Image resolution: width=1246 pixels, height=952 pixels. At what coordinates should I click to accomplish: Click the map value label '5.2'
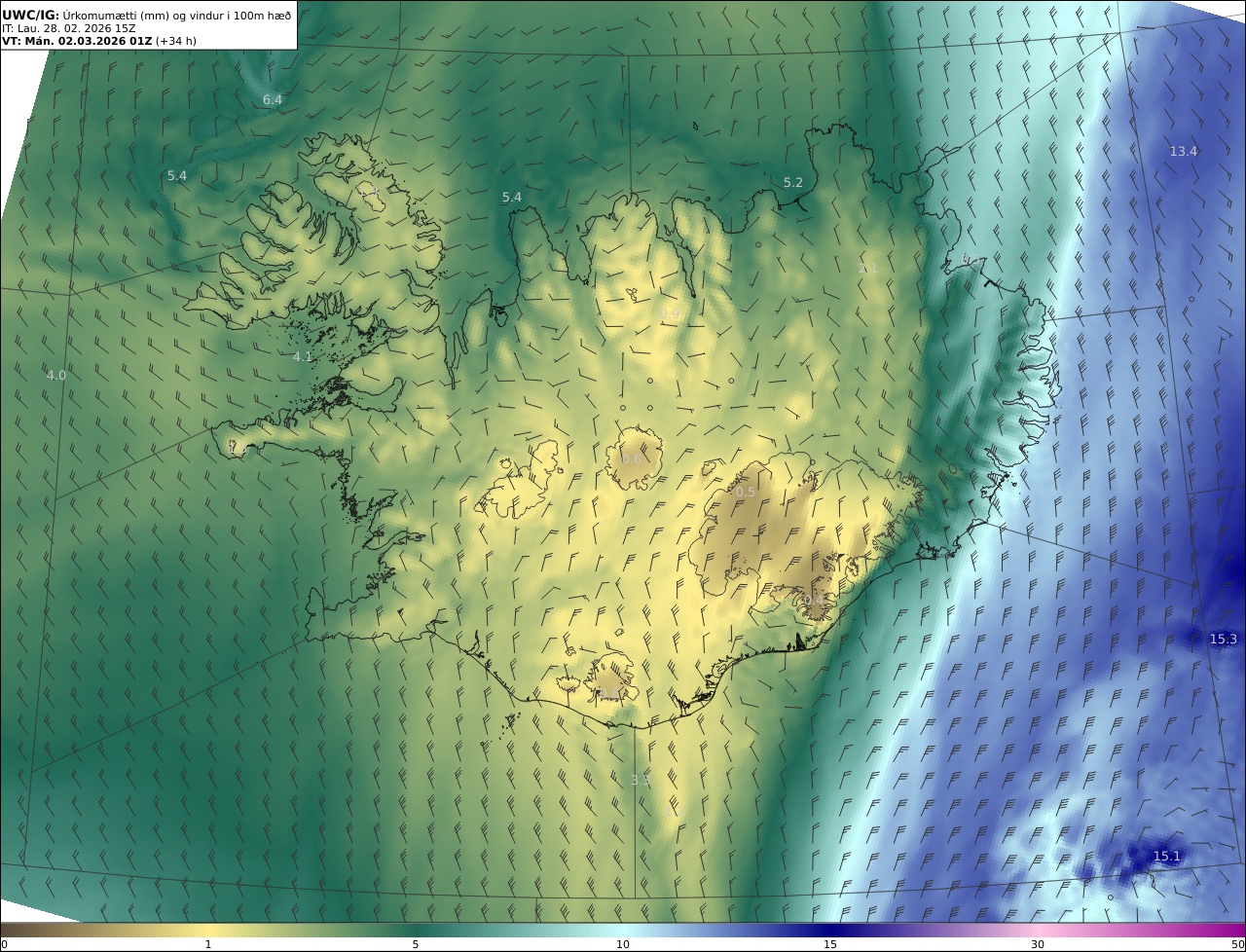click(793, 183)
